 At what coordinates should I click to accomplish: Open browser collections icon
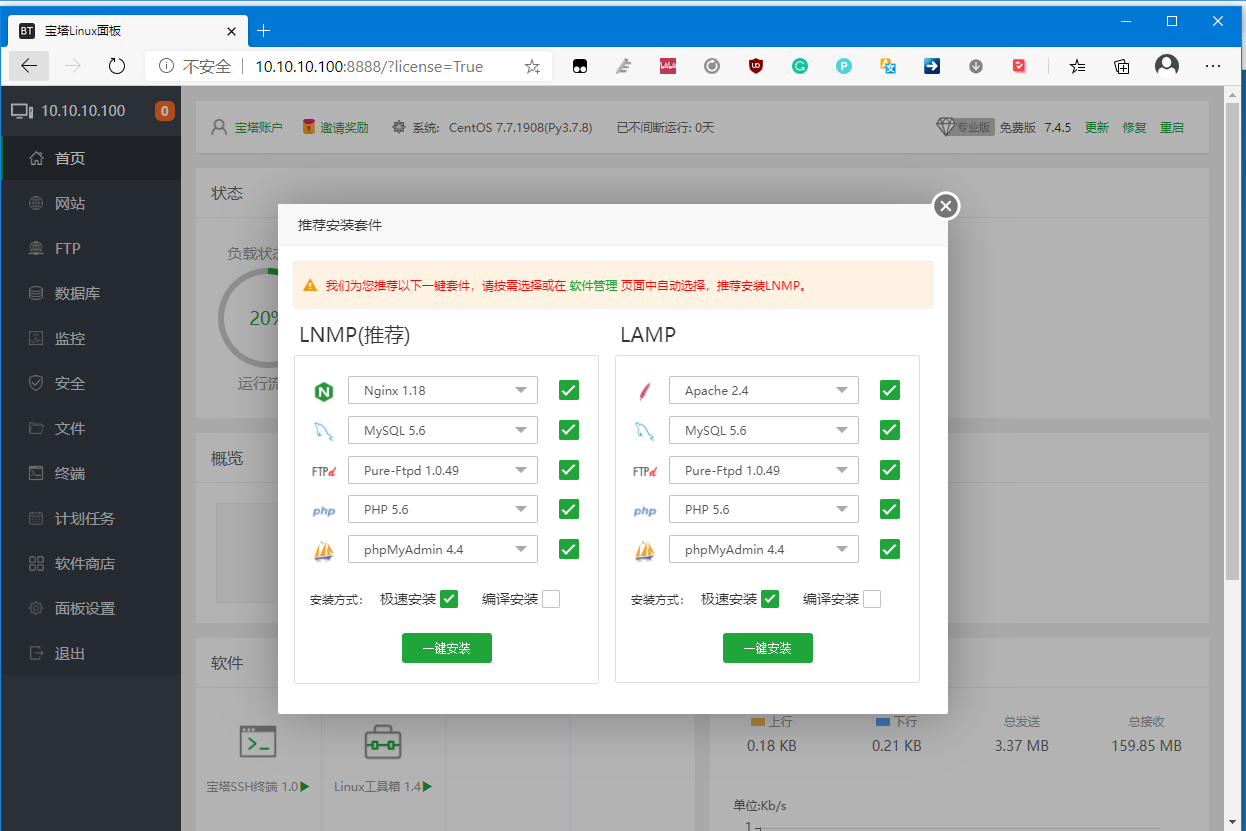(1122, 66)
